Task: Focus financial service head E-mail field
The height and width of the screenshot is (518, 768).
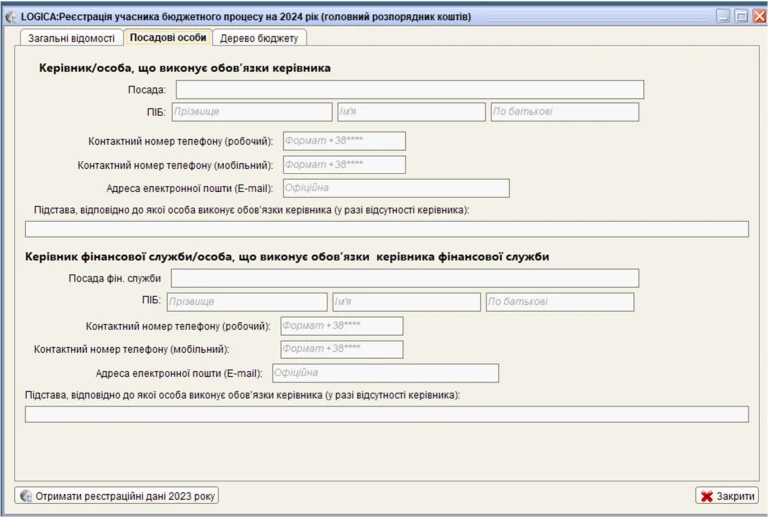Action: pyautogui.click(x=384, y=373)
